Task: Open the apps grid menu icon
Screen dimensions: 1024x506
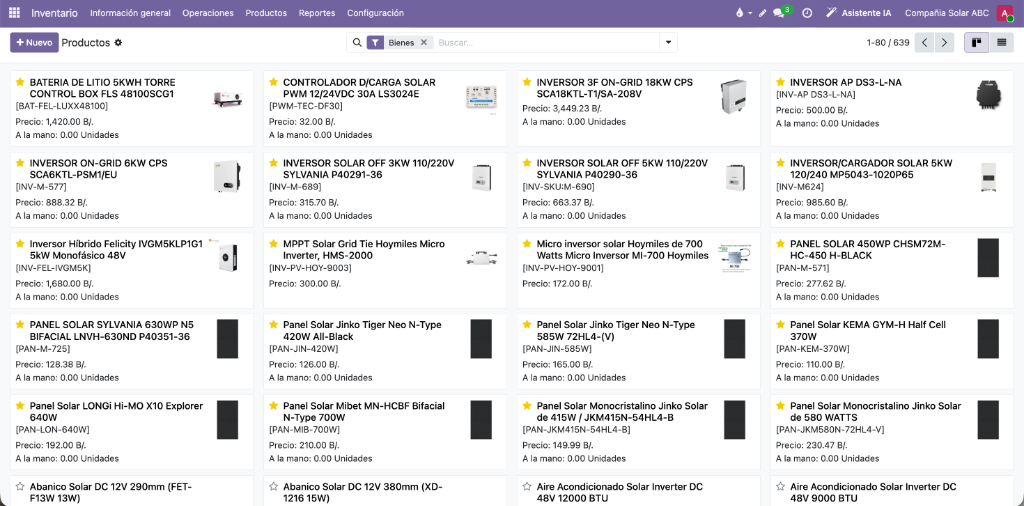Action: pyautogui.click(x=14, y=13)
